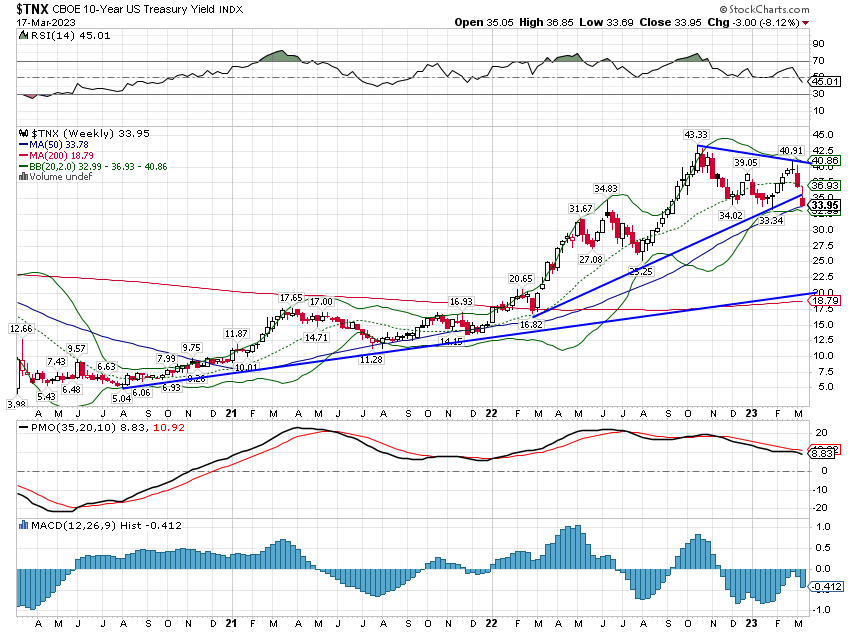The height and width of the screenshot is (633, 850).
Task: Click the bold 33.95 last-price tag on right axis
Action: [x=825, y=205]
